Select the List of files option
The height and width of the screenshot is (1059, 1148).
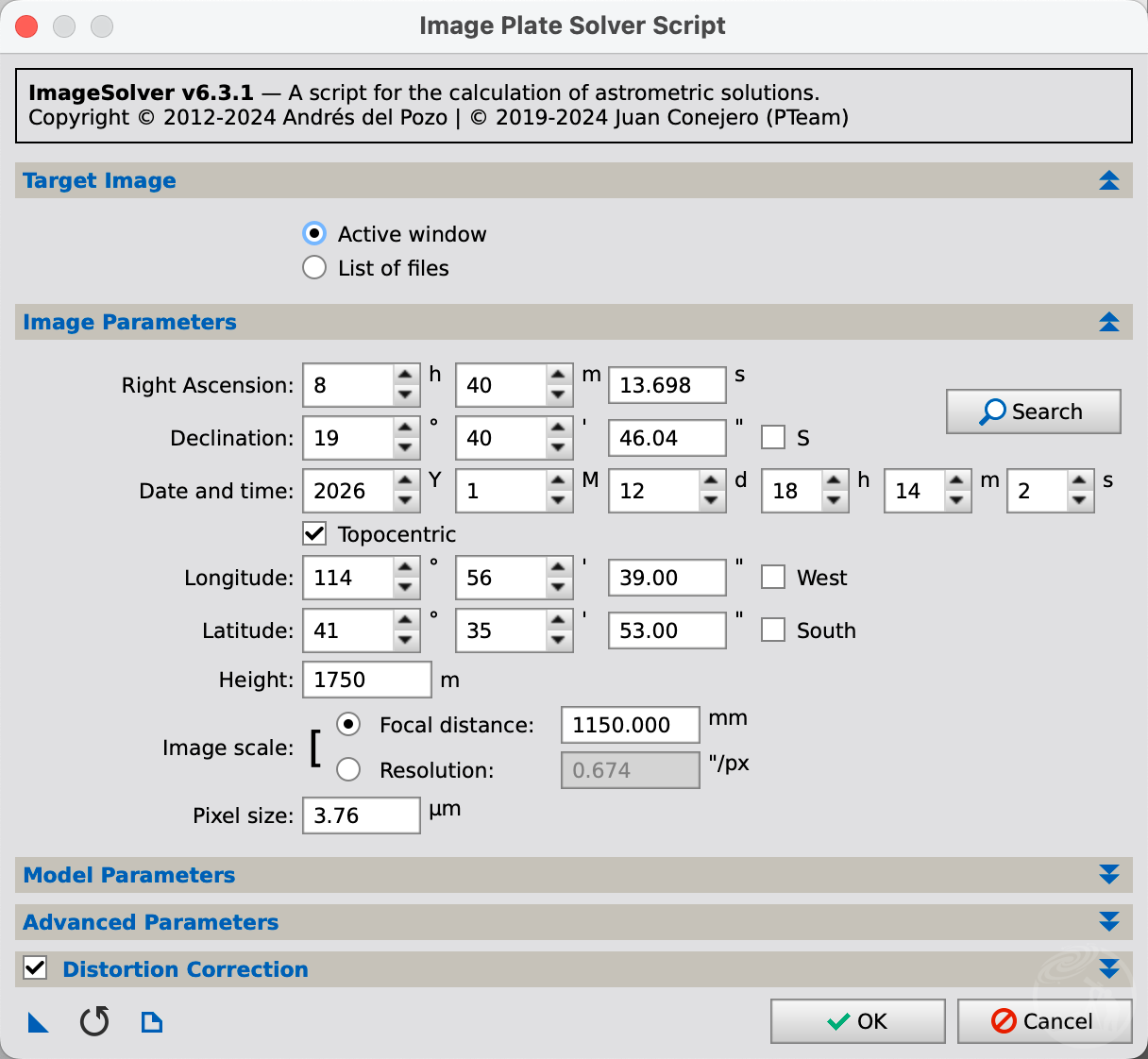[314, 268]
